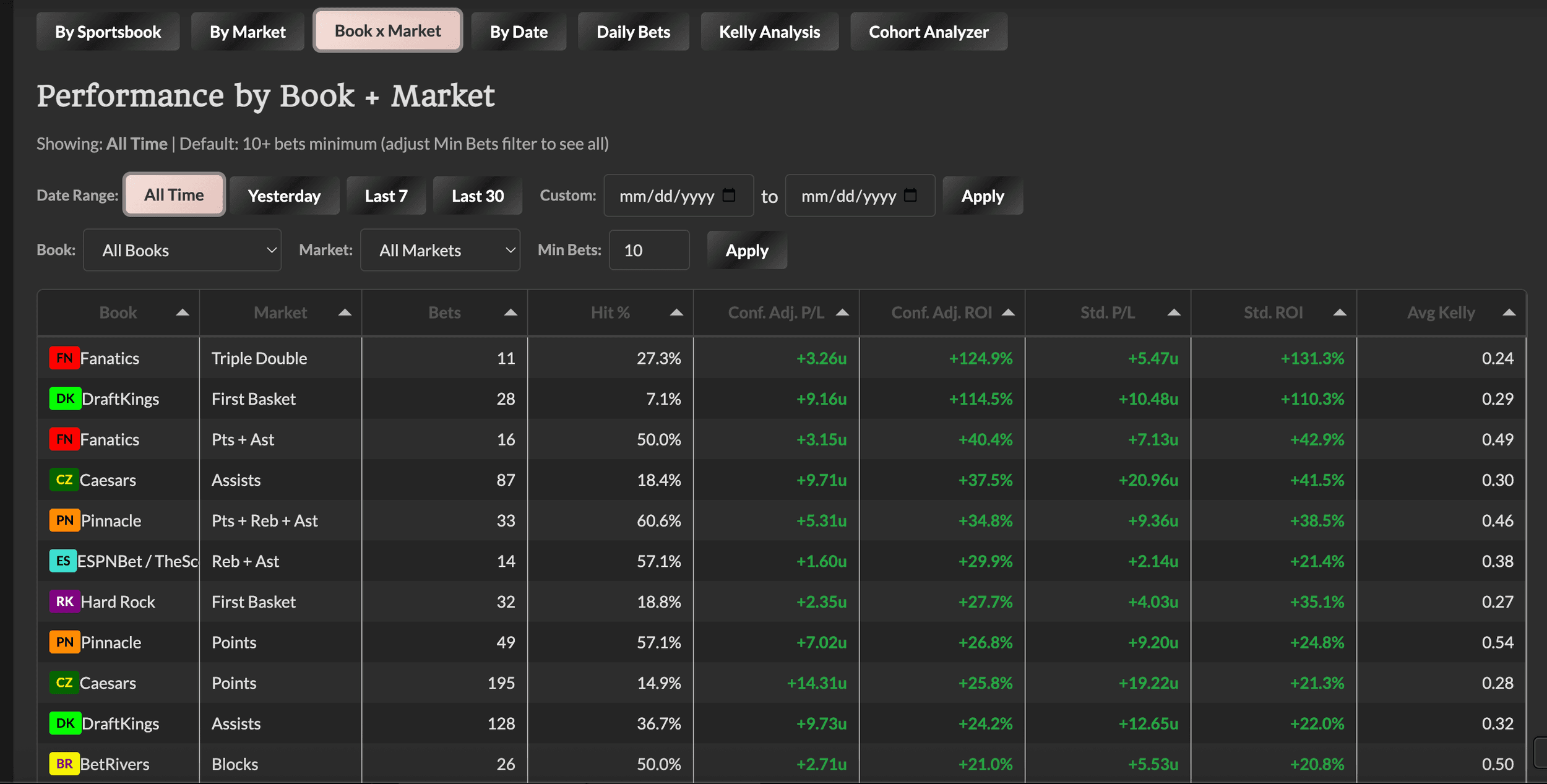Apply the Min Bets filter
The height and width of the screenshot is (784, 1547).
[746, 251]
